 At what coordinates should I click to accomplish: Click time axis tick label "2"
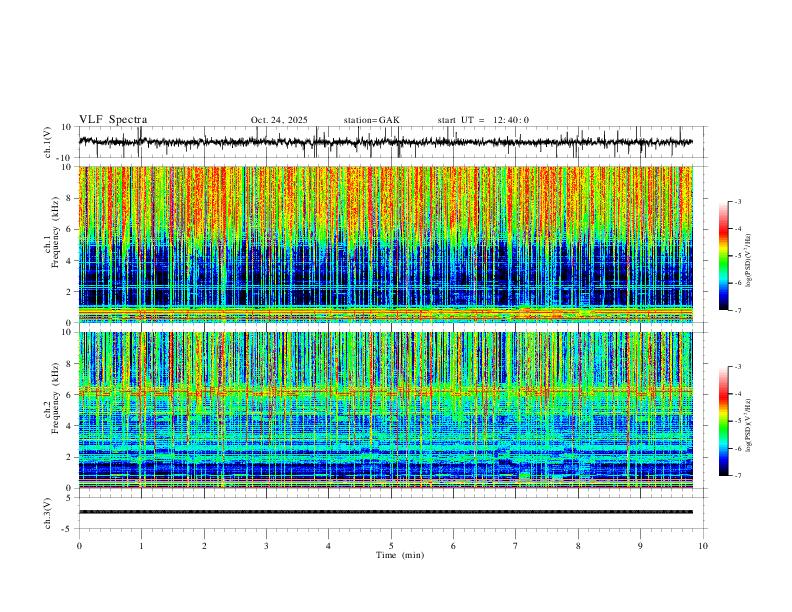pyautogui.click(x=204, y=546)
